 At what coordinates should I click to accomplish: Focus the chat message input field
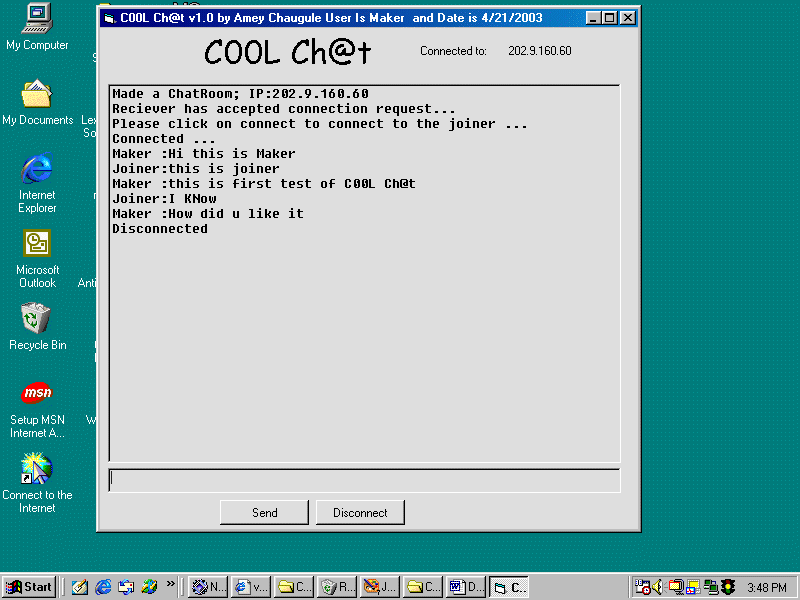coord(364,480)
